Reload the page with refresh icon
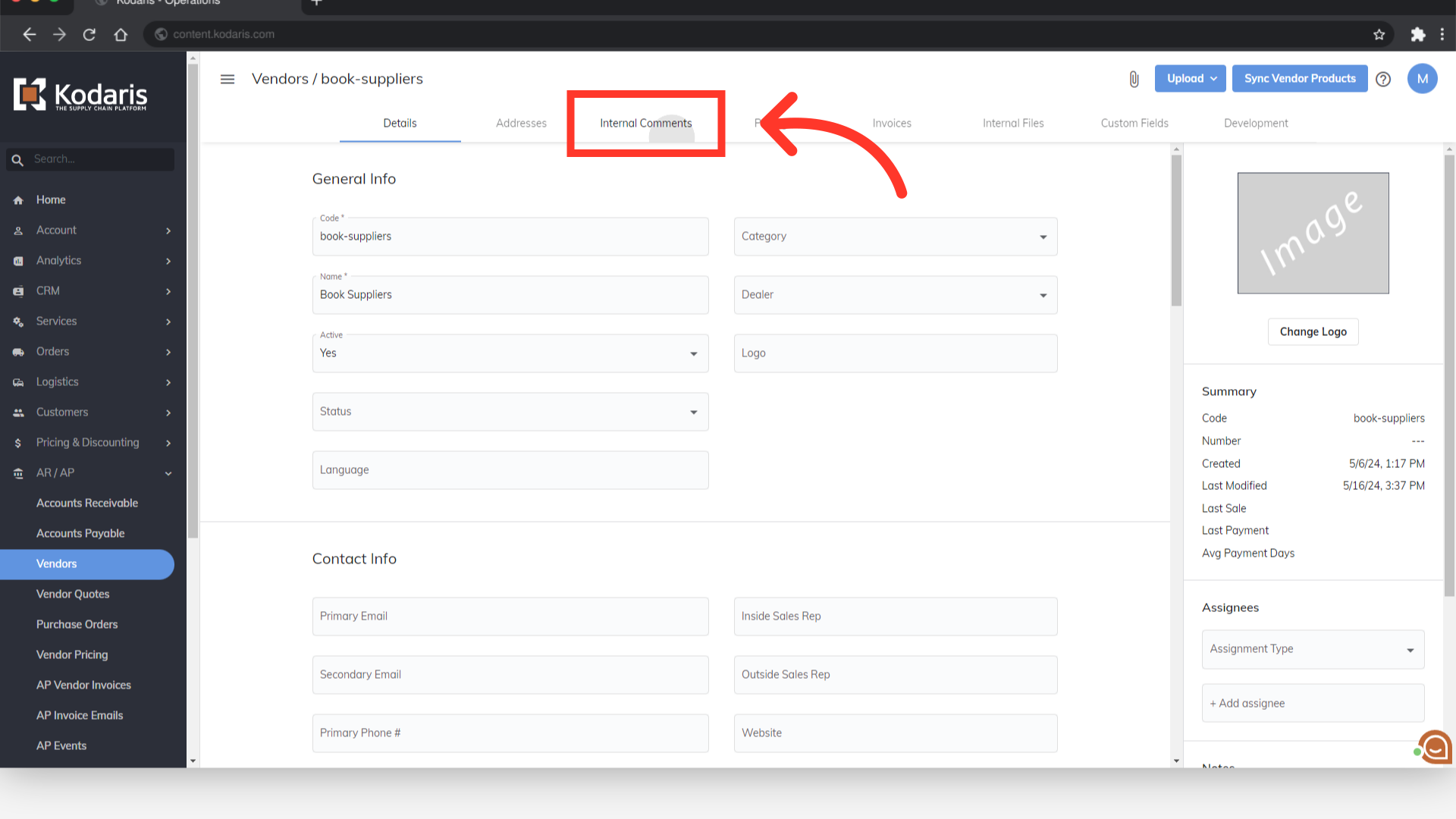 click(89, 34)
